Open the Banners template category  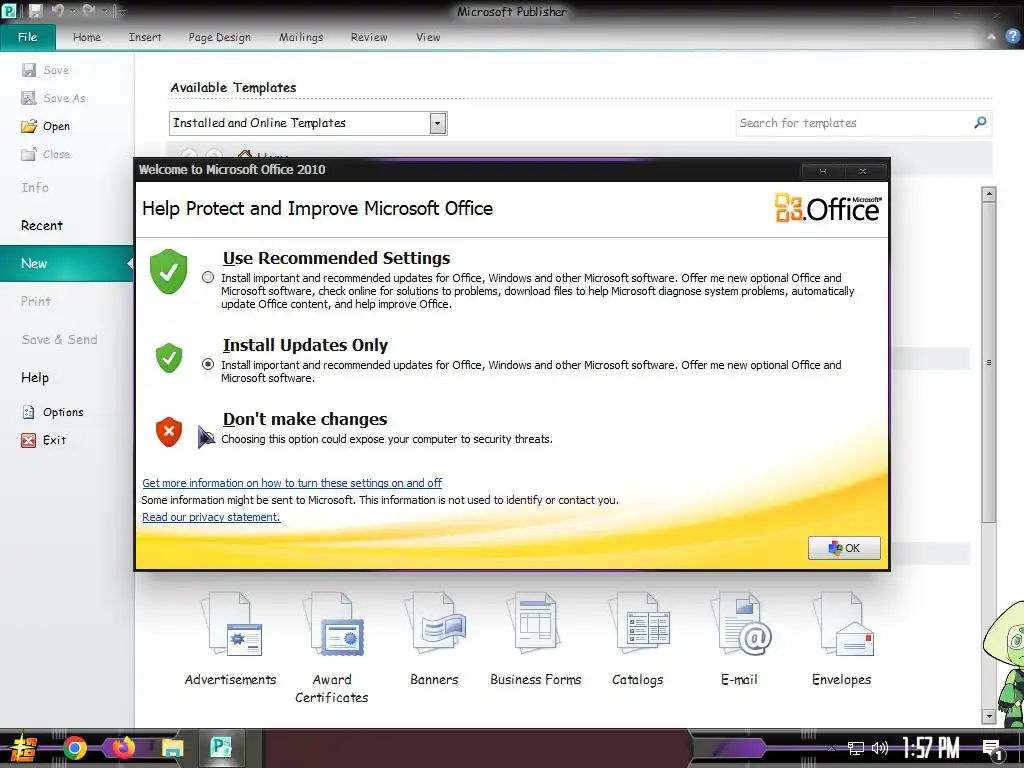(x=434, y=639)
